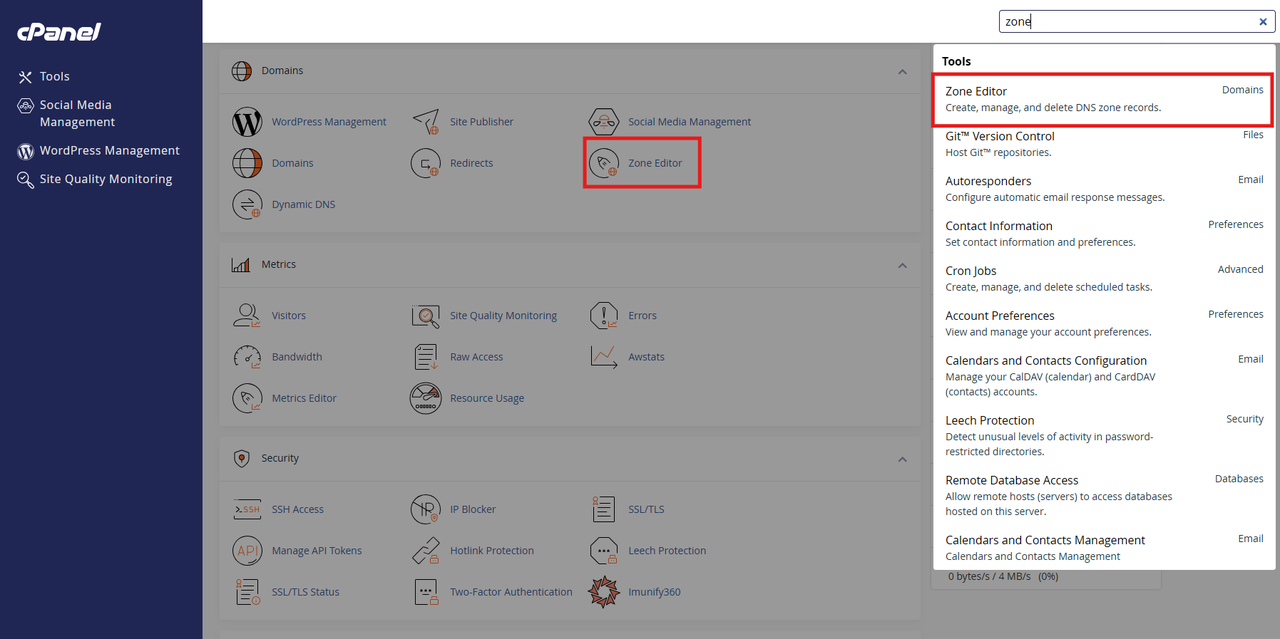Launch Social Media Management icon in Domains section
The height and width of the screenshot is (639, 1280).
pos(604,122)
